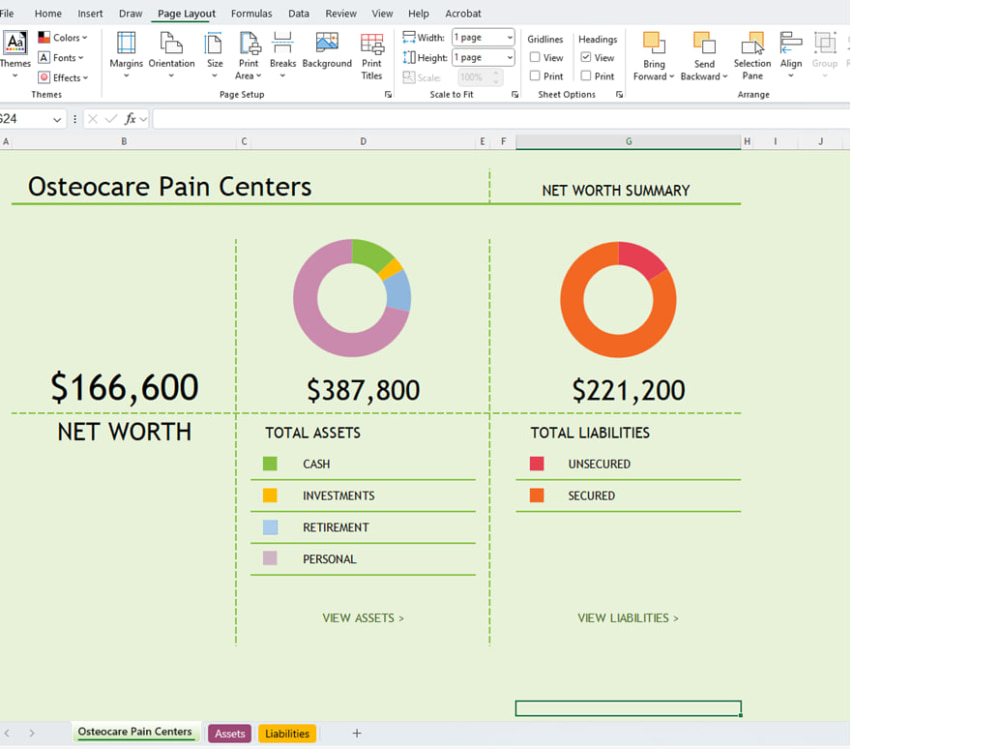1000x750 pixels.
Task: Click the Margins icon
Action: tap(126, 43)
